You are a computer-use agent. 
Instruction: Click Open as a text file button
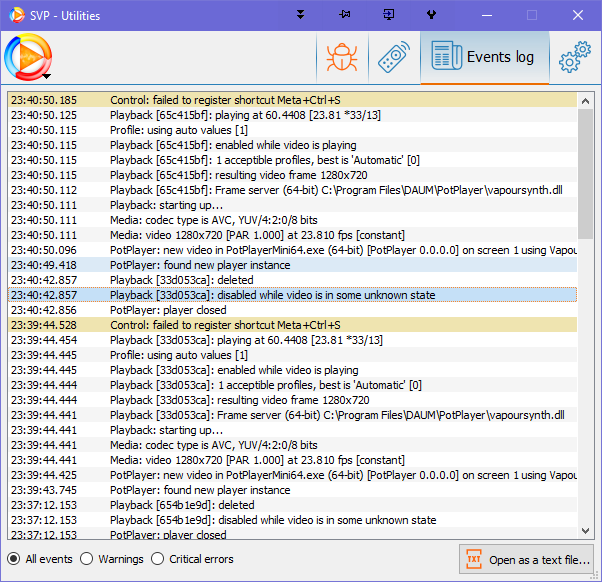[528, 559]
